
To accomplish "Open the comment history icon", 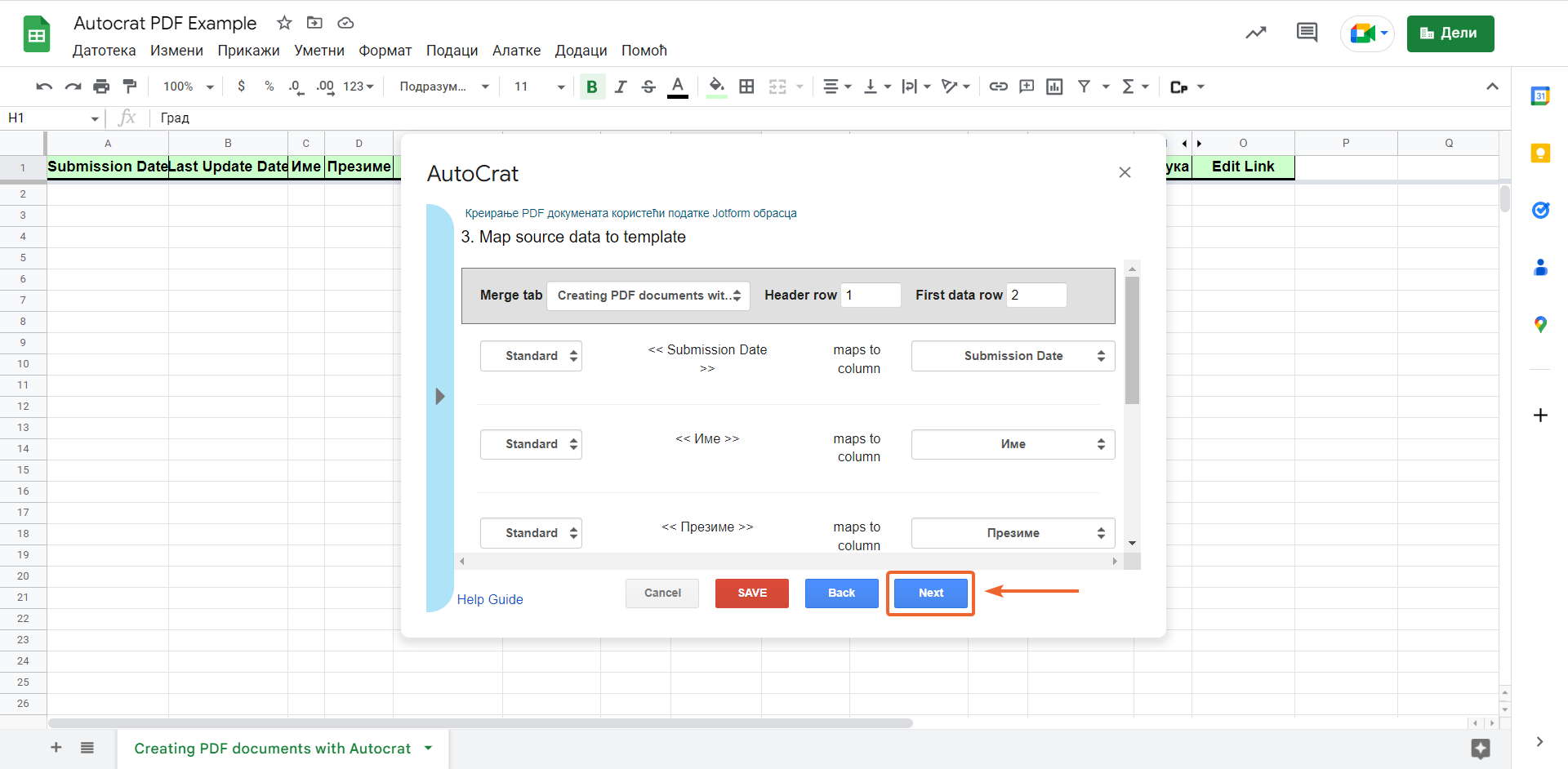I will (x=1307, y=33).
